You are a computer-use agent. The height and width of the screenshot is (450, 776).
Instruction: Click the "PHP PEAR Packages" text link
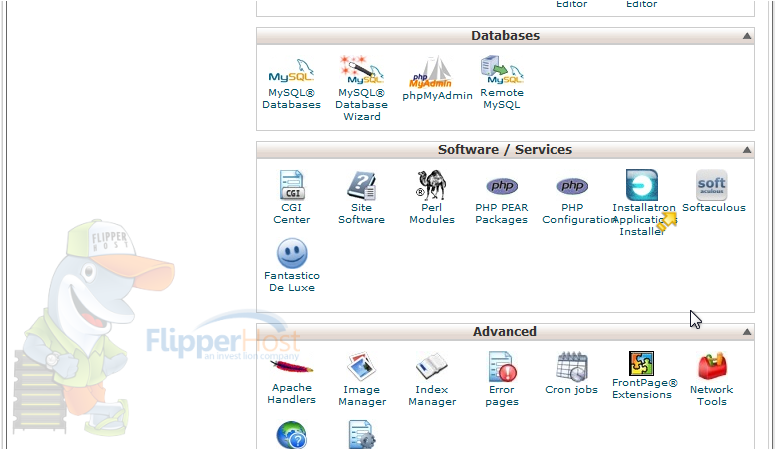(502, 213)
